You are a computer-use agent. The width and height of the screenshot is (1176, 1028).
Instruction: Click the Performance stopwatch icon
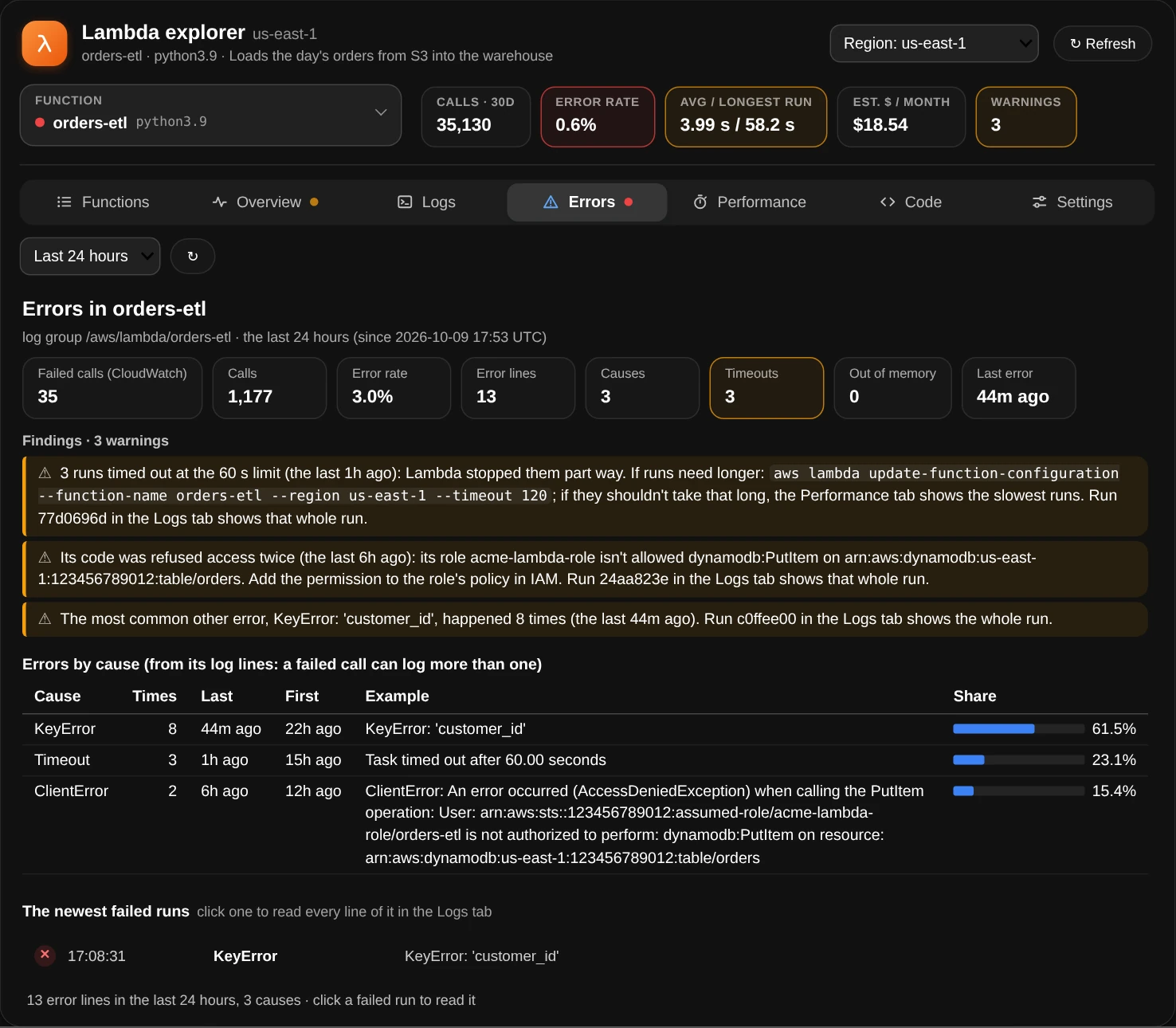tap(700, 202)
